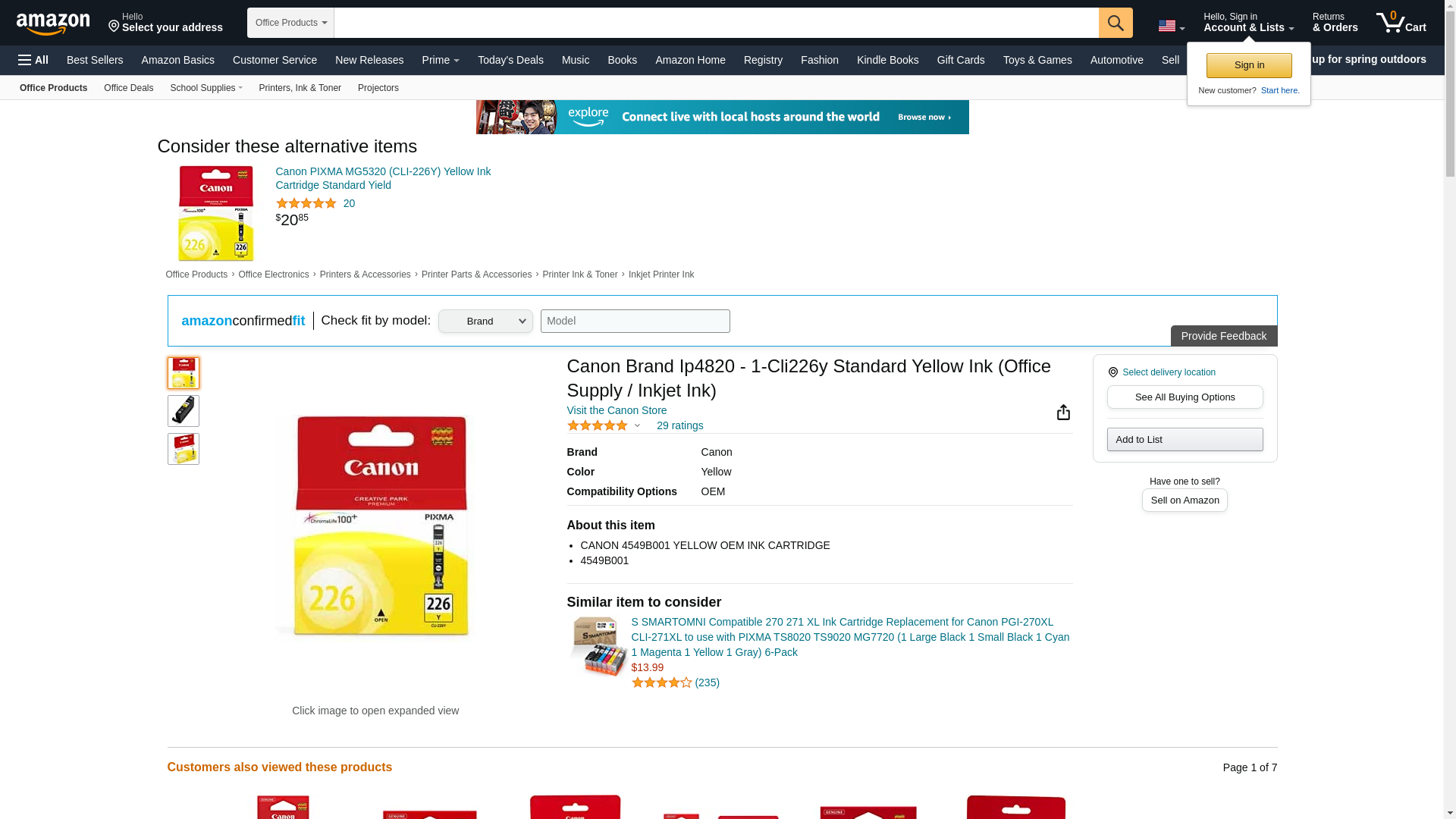1456x819 pixels.
Task: Expand the star rating breakdown chevron
Action: point(637,426)
